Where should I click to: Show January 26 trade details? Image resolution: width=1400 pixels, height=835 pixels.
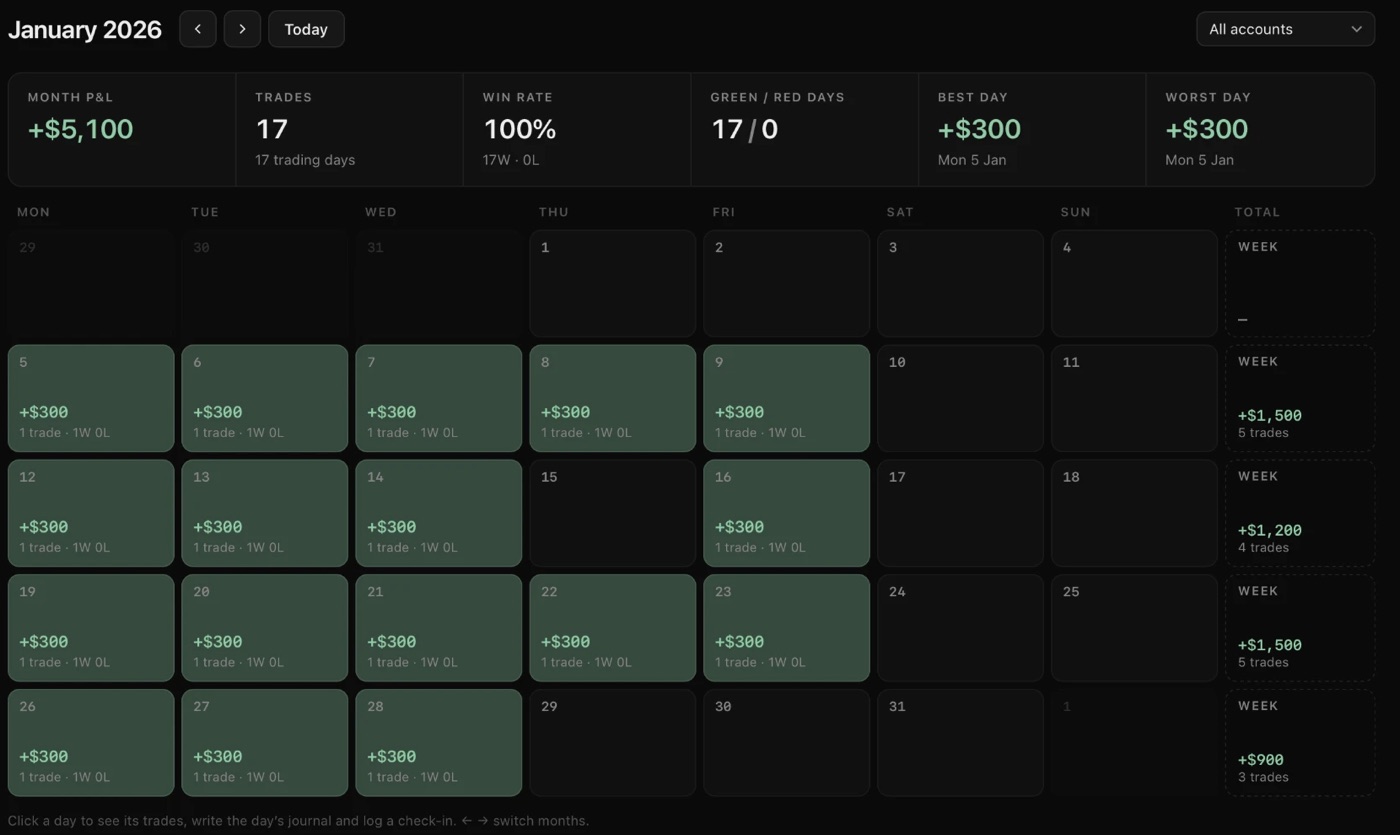[91, 743]
